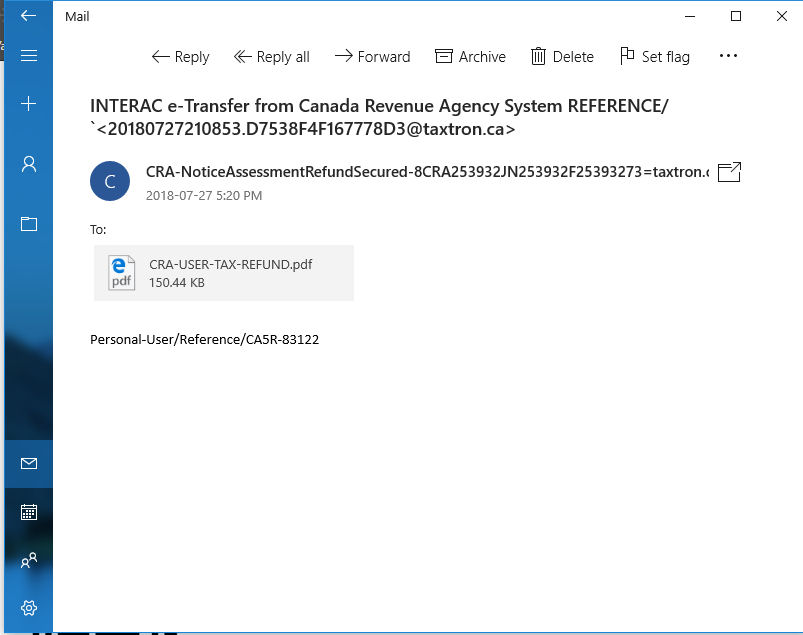Open the Folders icon in sidebar
803x635 pixels.
click(x=29, y=223)
